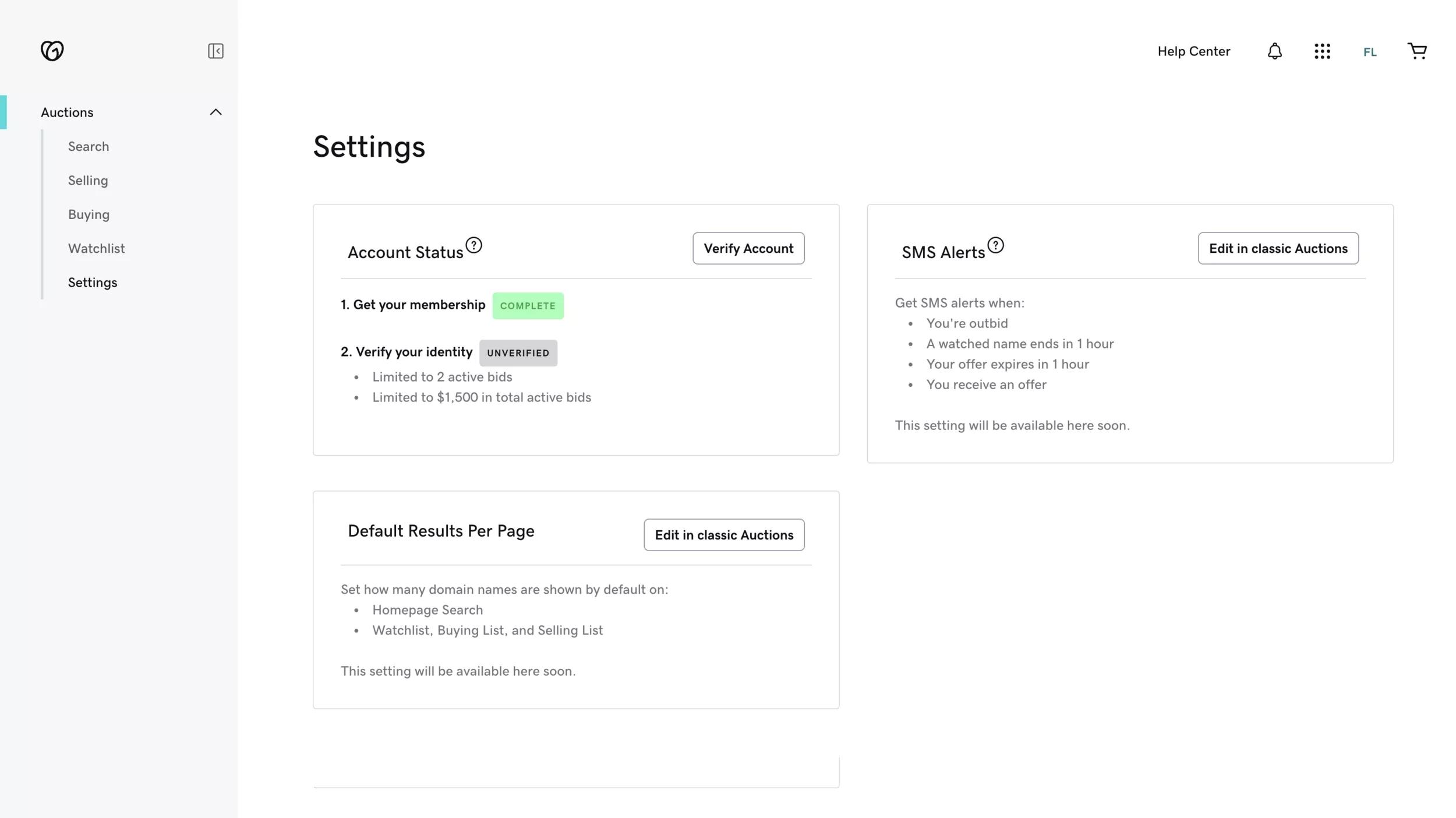Open the Selling page
Screen dimensions: 1456x818
88,181
